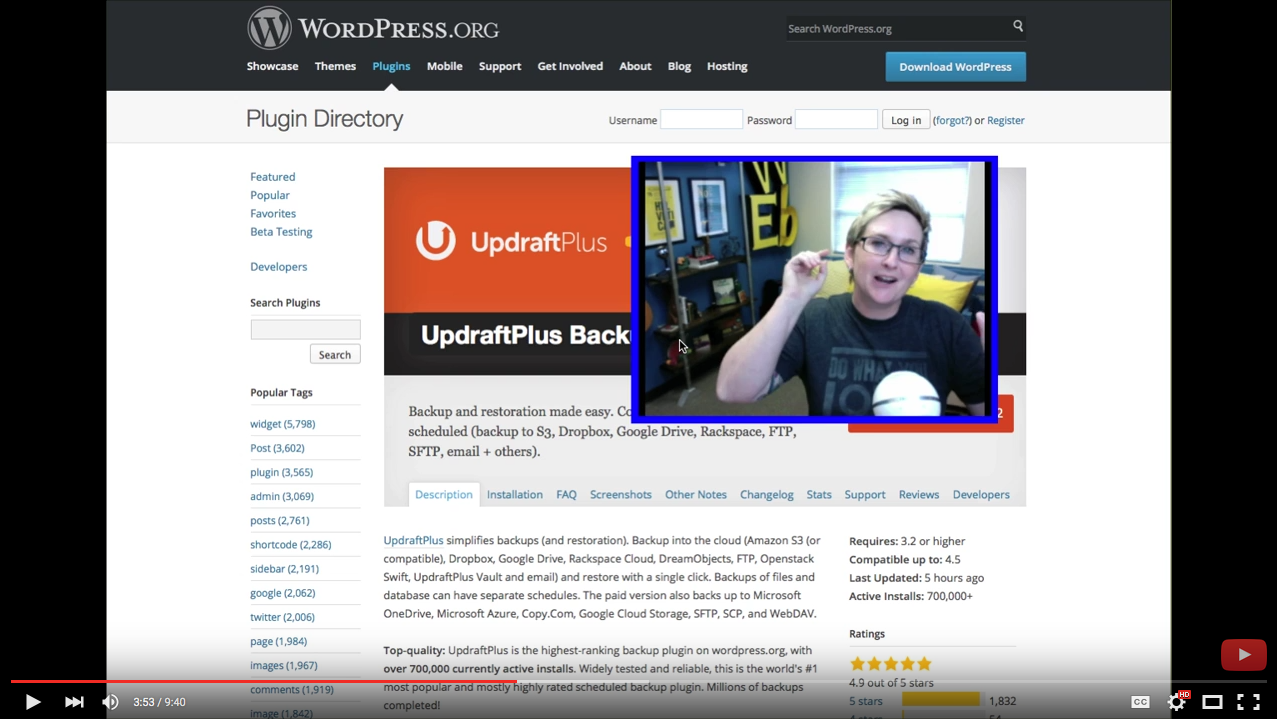This screenshot has height=719, width=1277.
Task: Switch to the FAQ tab
Action: tap(566, 494)
